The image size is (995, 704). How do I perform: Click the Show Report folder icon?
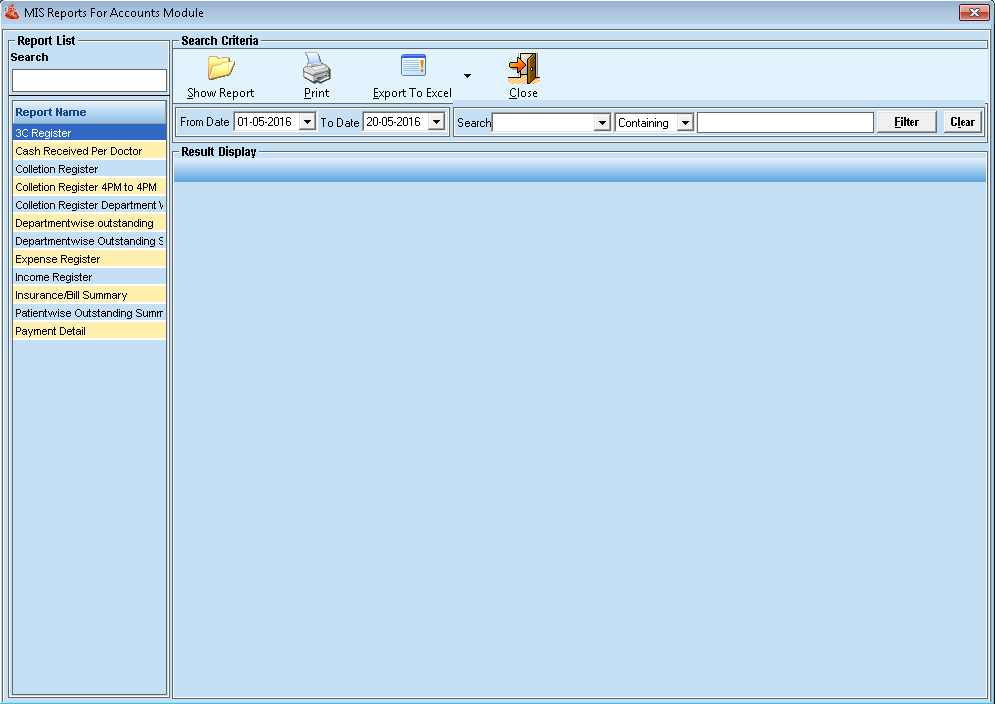pos(220,68)
